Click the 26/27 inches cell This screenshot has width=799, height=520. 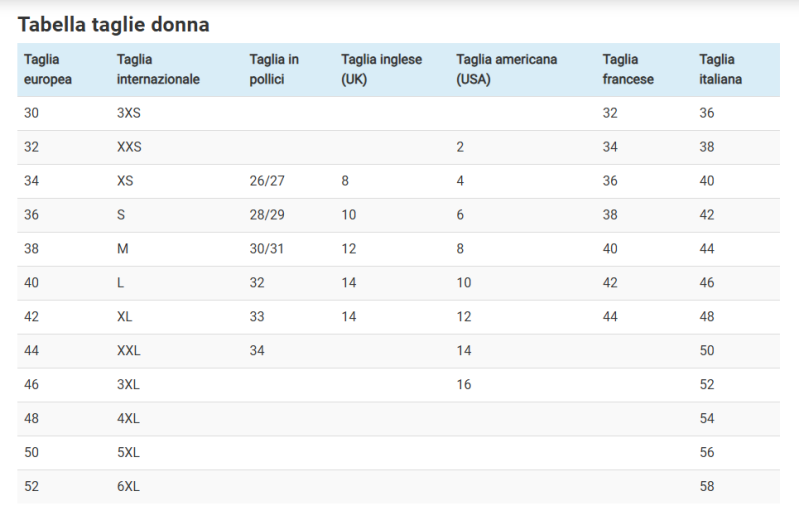267,181
